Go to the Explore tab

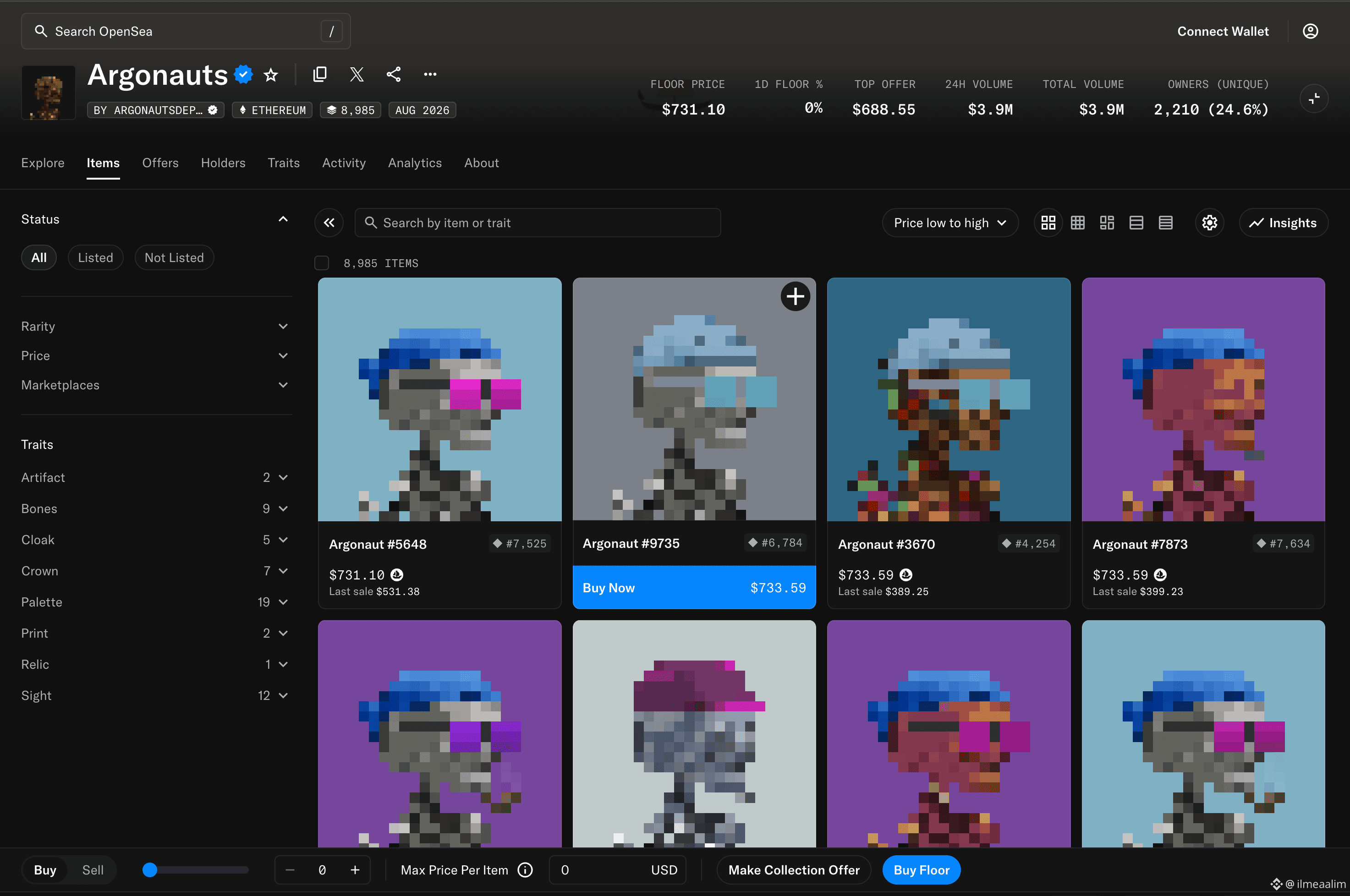tap(43, 163)
